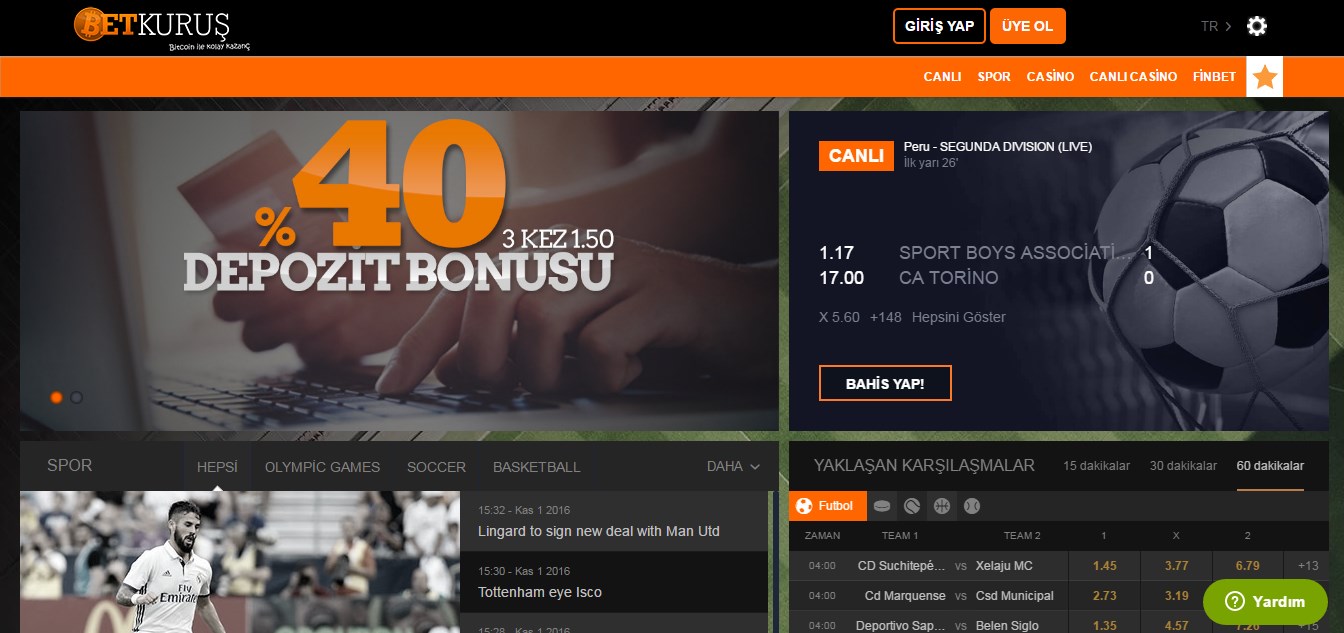
Task: Switch to the first banner slide dot
Action: pyautogui.click(x=57, y=397)
